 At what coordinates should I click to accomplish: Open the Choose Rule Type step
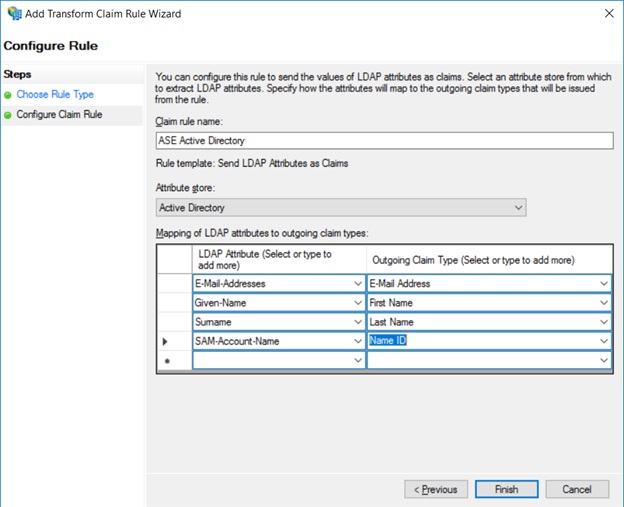(x=55, y=95)
